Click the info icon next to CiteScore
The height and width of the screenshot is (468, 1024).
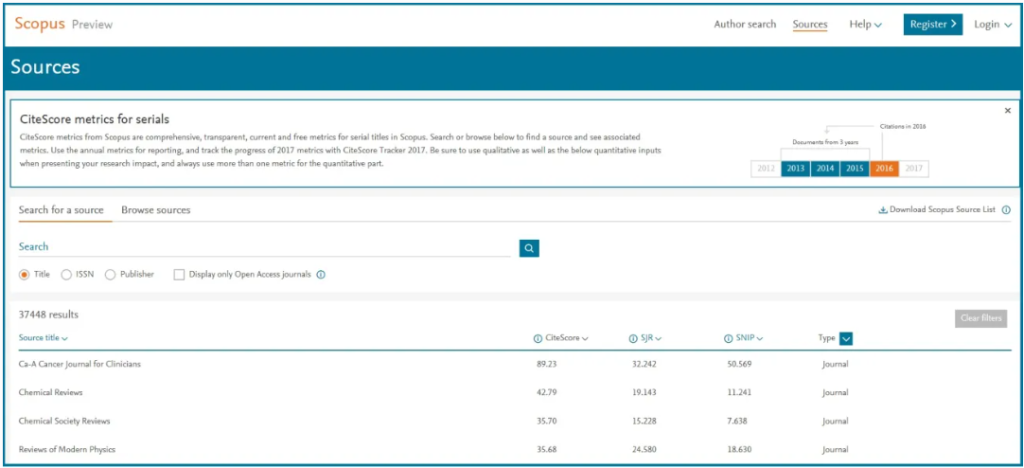pyautogui.click(x=537, y=339)
